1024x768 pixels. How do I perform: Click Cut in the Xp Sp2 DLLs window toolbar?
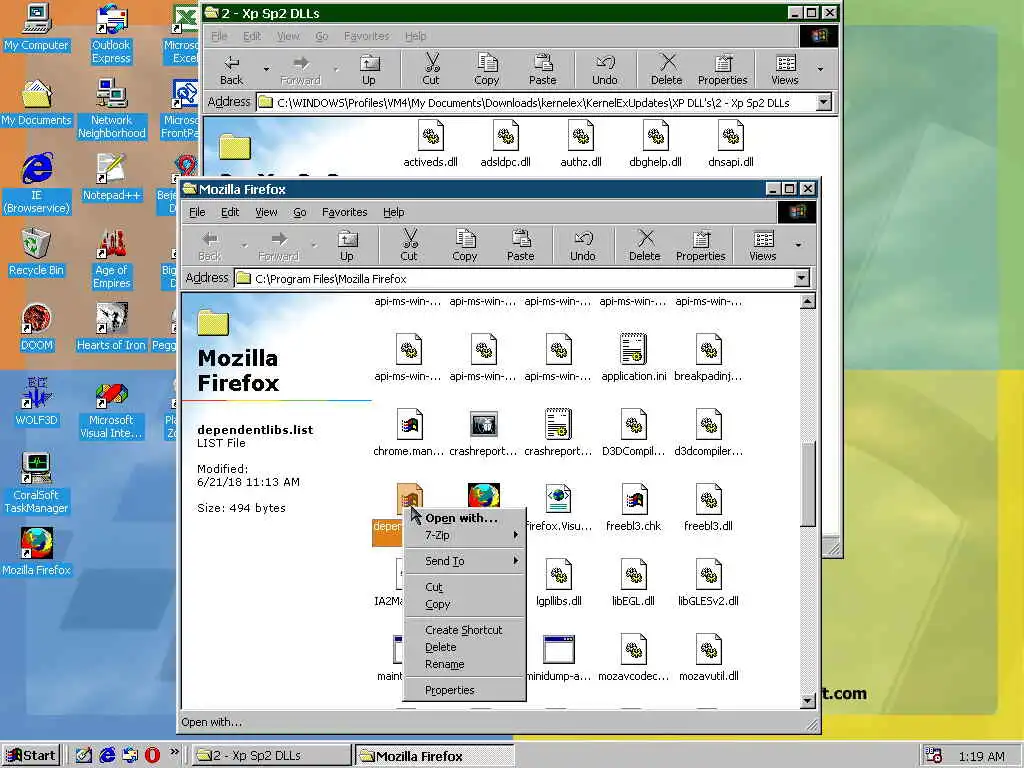(x=431, y=69)
